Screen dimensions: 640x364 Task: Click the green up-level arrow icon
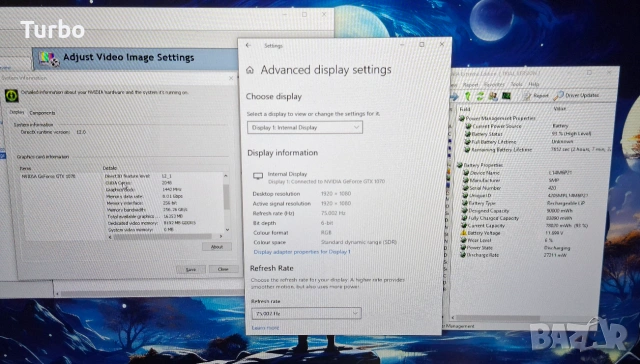click(468, 96)
